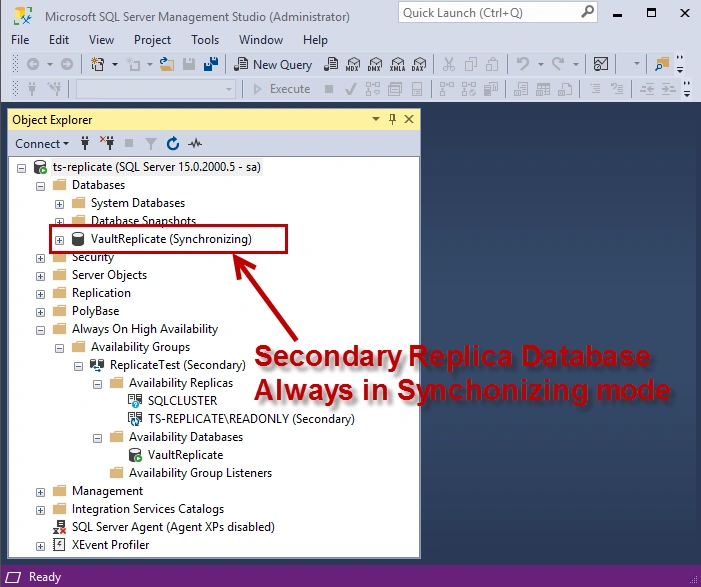Open the Project menu

coord(152,40)
